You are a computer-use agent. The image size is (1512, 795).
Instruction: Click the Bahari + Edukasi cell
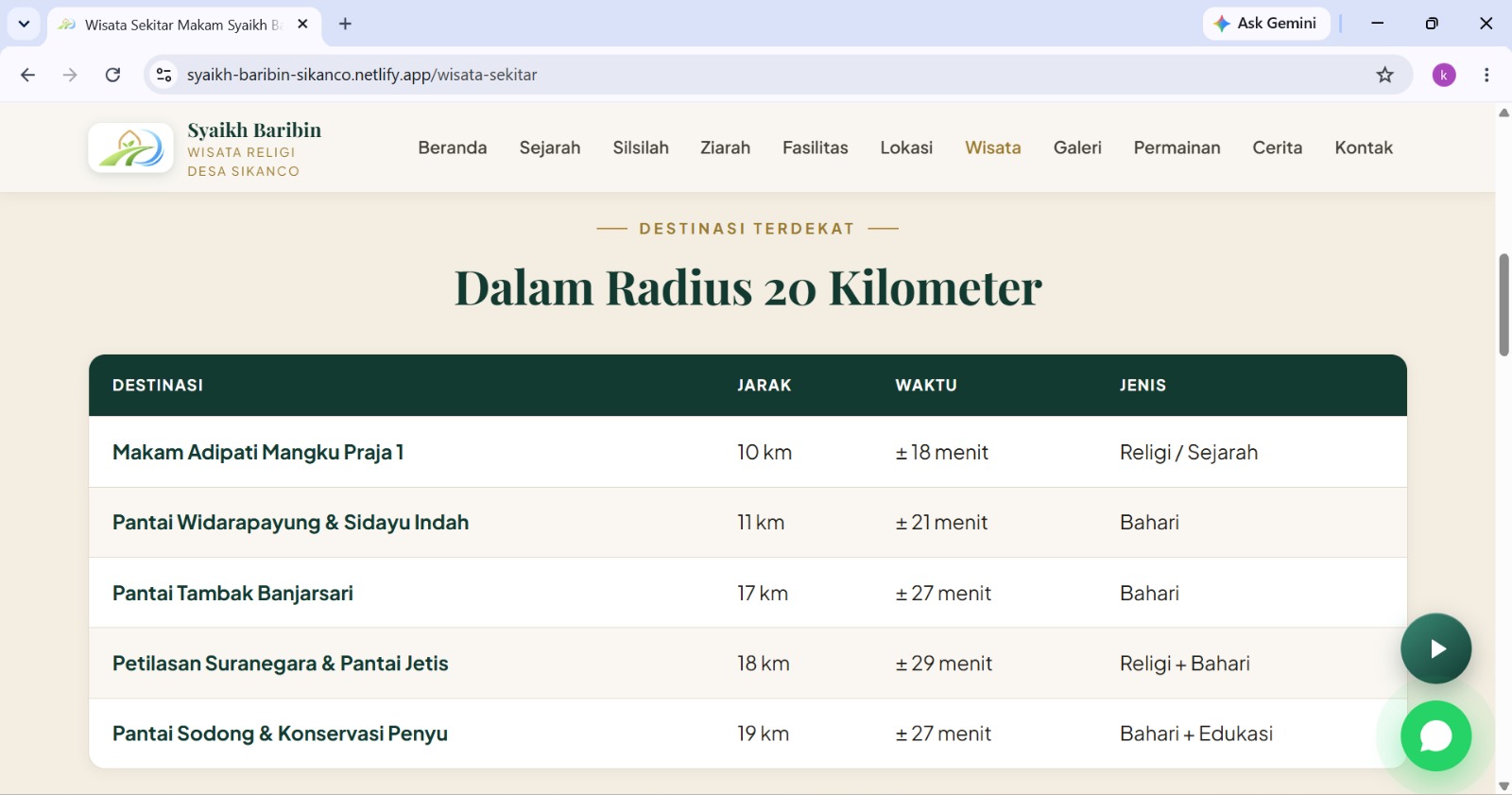[1196, 734]
